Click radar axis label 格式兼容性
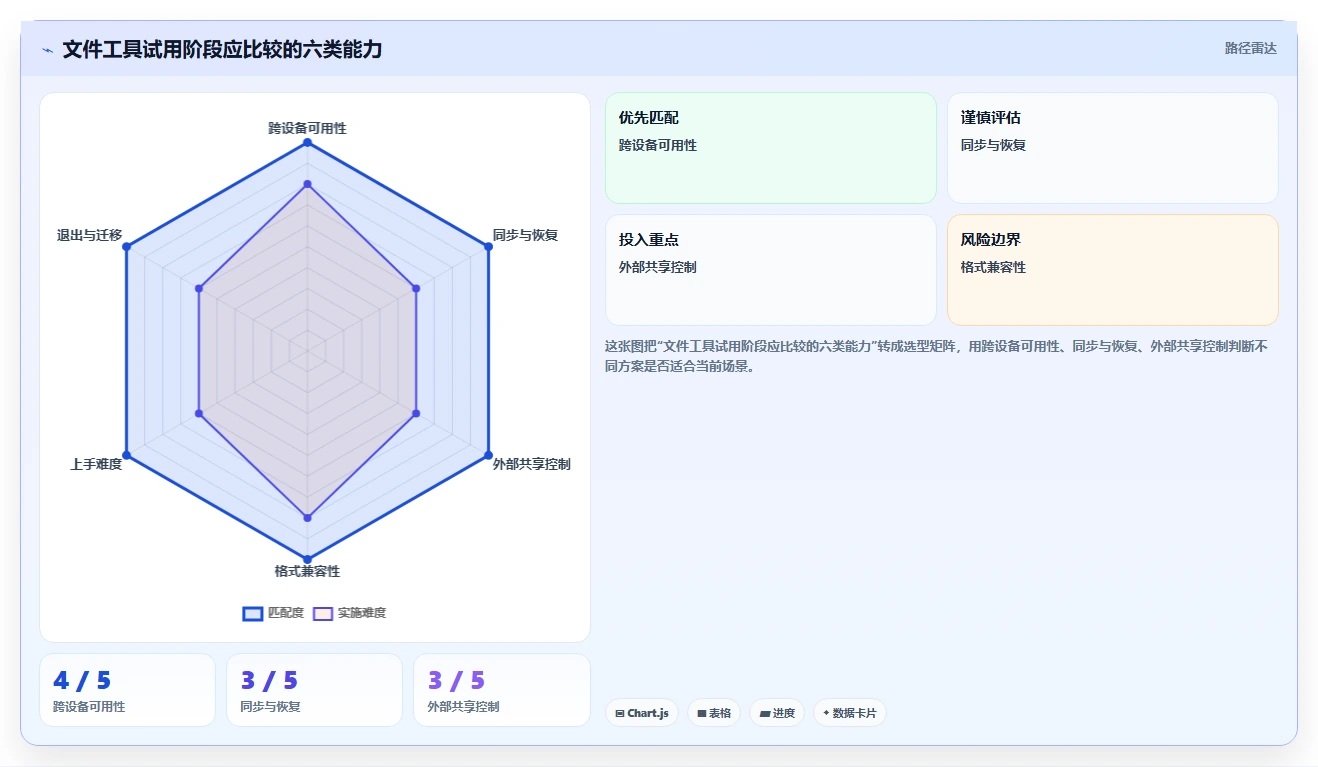 [307, 571]
